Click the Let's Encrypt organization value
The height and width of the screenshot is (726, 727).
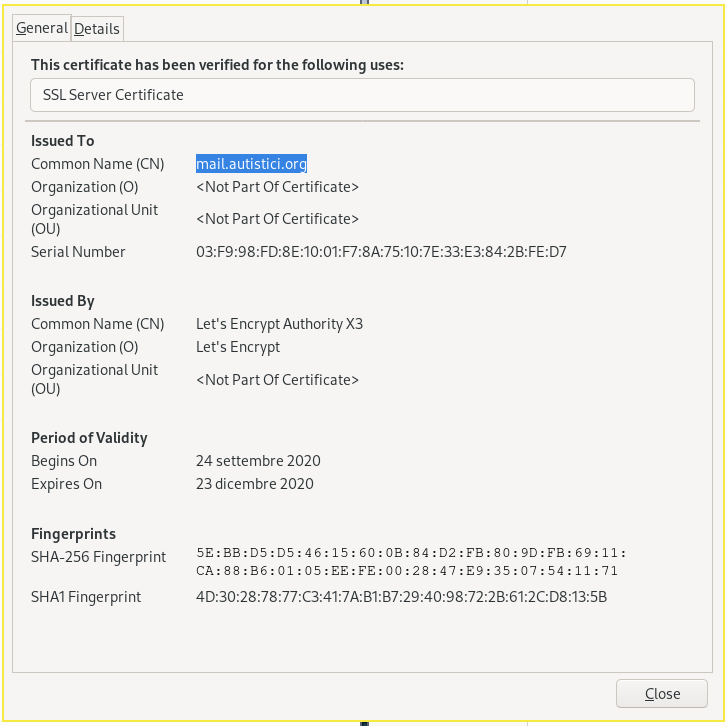(238, 347)
